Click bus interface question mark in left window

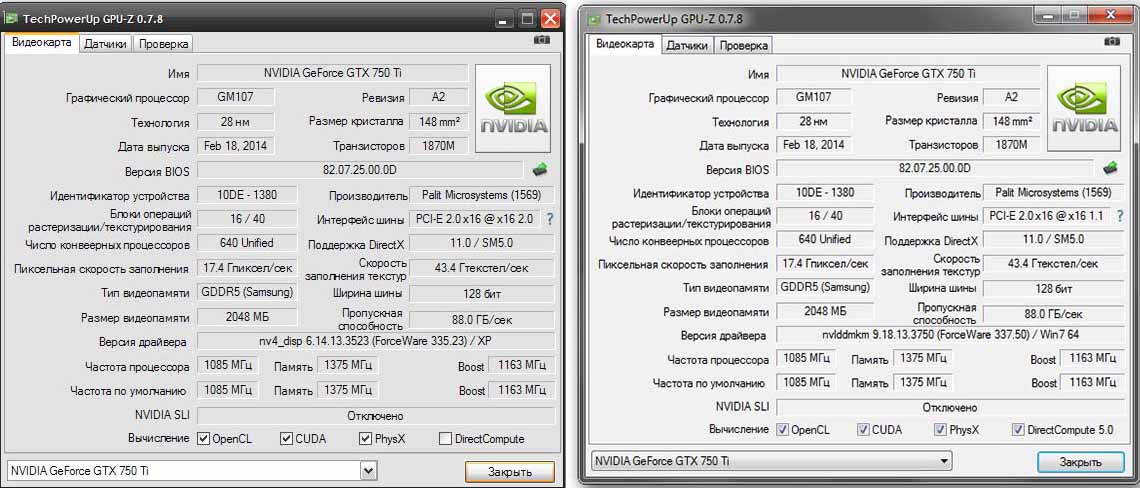click(550, 219)
